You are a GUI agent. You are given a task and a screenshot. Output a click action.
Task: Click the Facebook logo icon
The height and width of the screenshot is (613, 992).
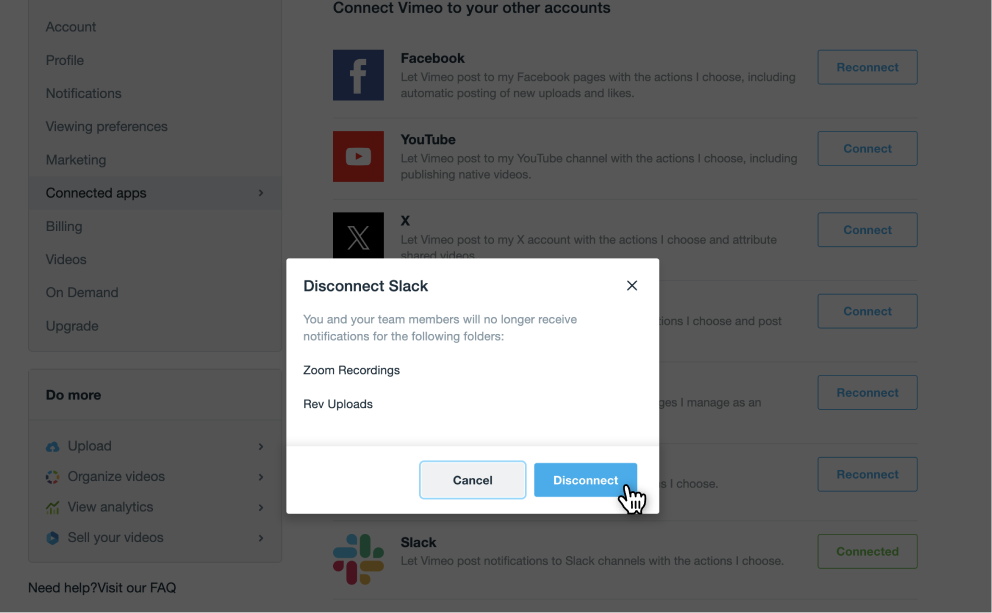pos(358,75)
